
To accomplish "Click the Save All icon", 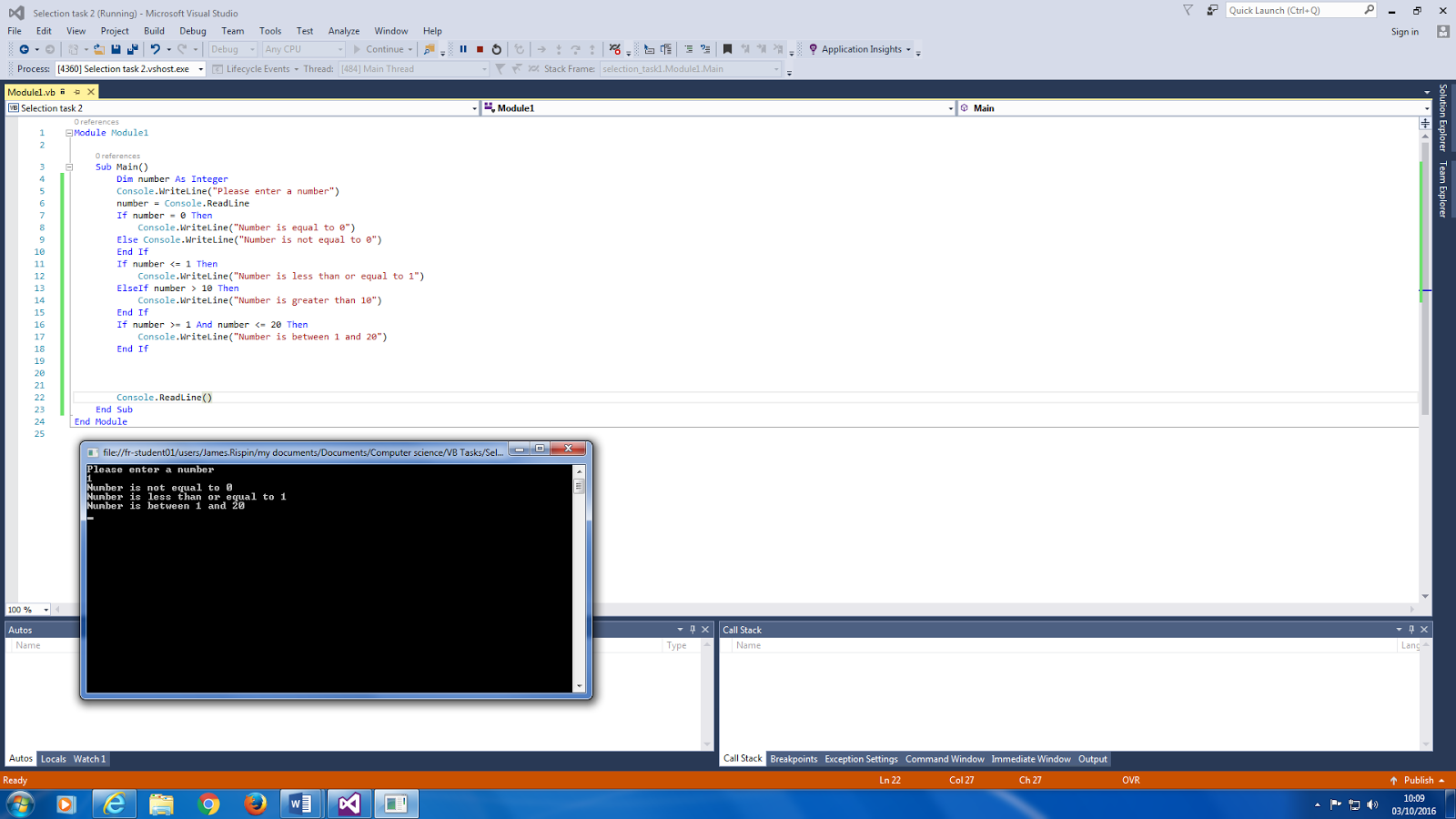I will pos(135,49).
